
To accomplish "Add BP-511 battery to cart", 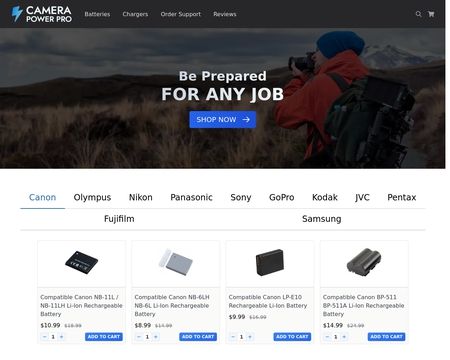I will [x=387, y=337].
